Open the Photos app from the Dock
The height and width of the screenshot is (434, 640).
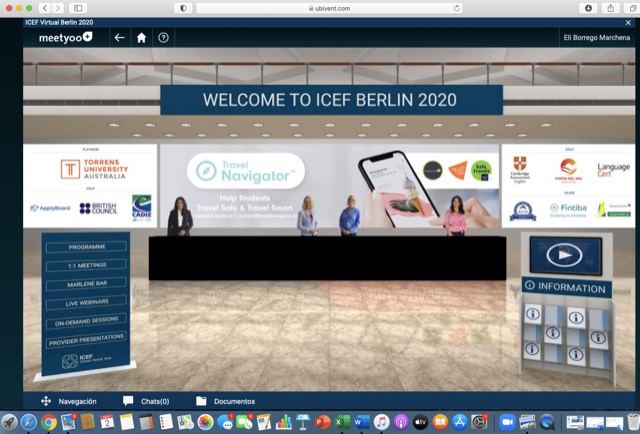205,422
